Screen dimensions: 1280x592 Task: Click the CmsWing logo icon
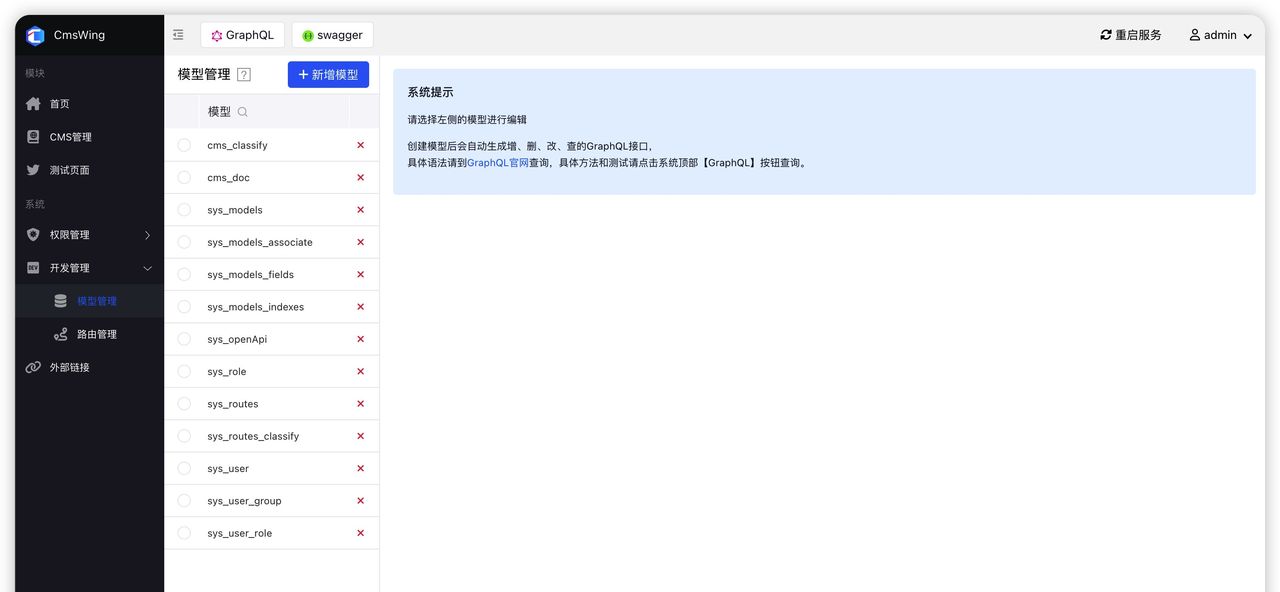coord(35,36)
